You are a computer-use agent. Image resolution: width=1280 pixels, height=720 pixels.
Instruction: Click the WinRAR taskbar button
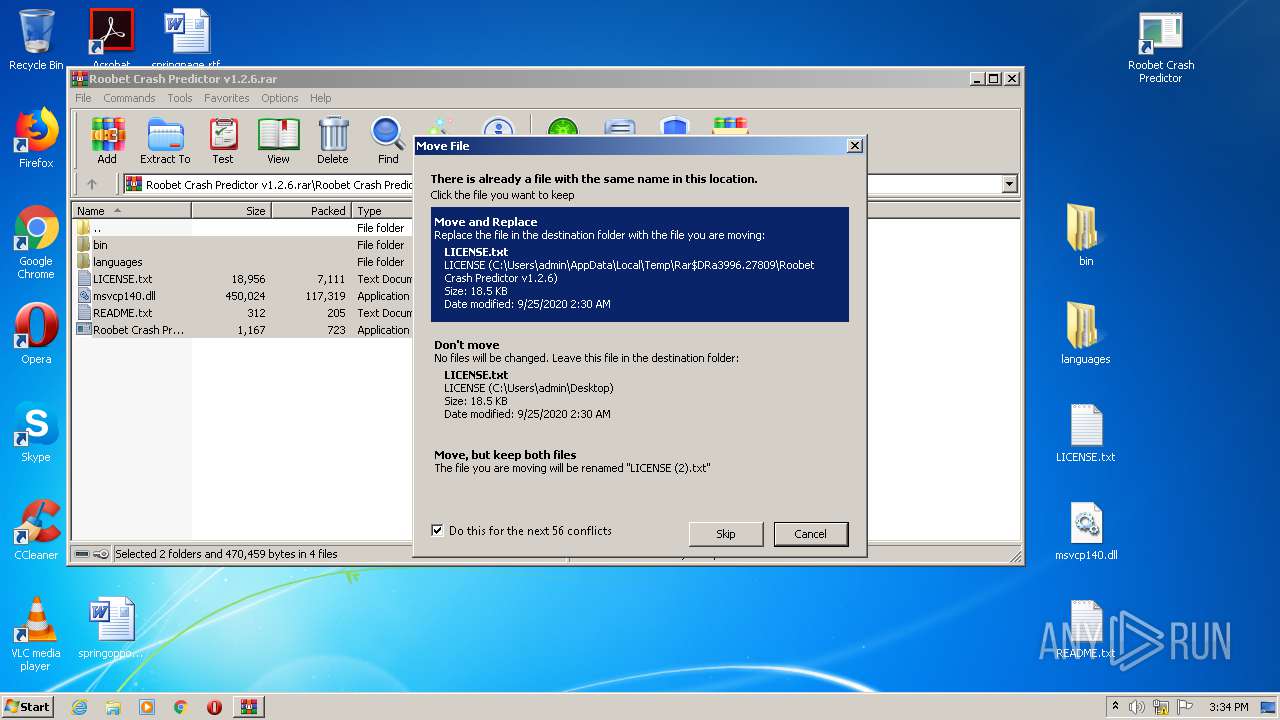(249, 707)
